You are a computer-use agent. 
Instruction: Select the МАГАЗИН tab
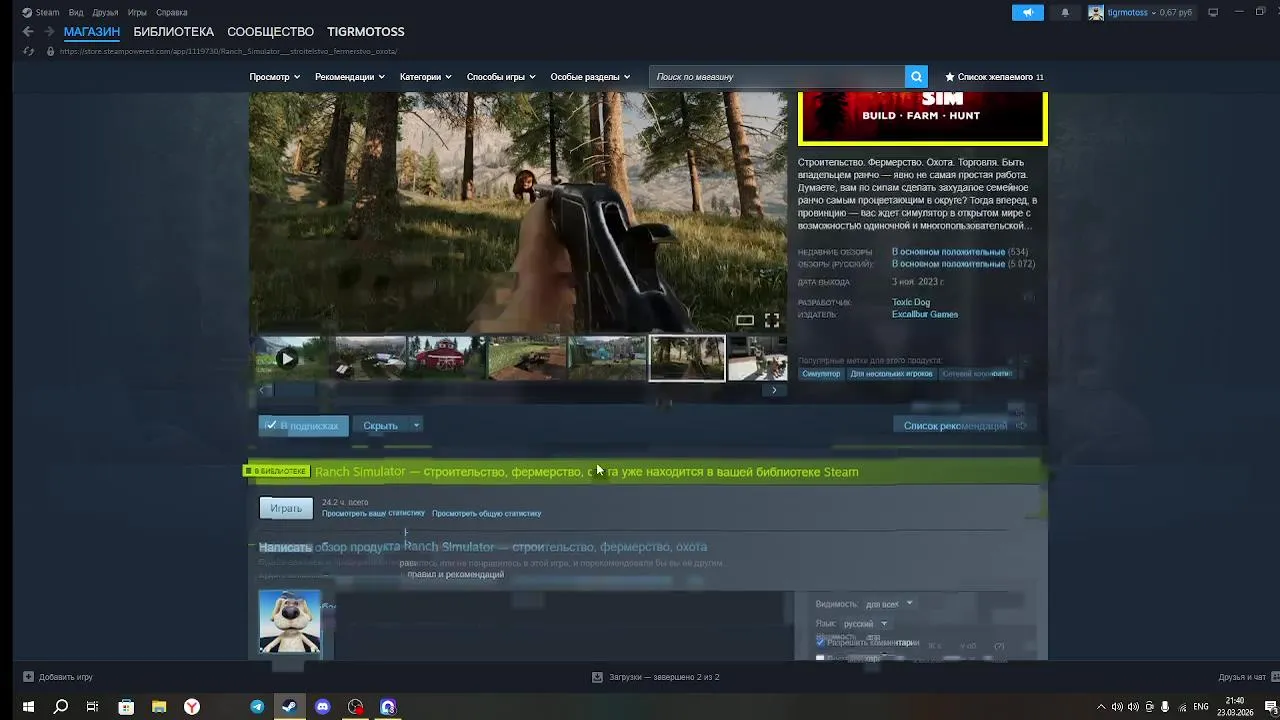(x=92, y=32)
